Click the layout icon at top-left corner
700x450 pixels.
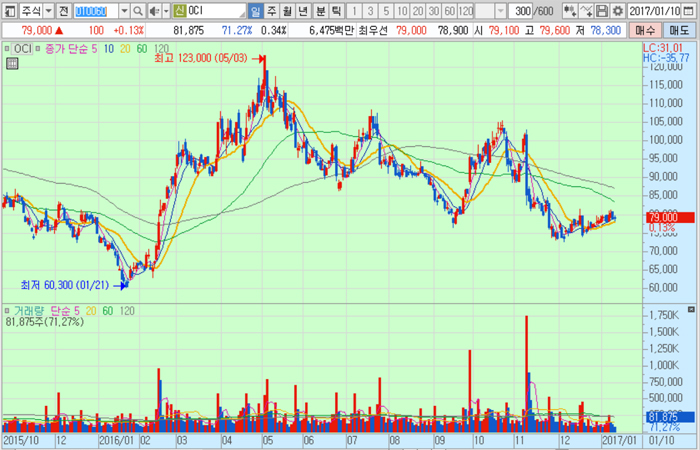[9, 10]
